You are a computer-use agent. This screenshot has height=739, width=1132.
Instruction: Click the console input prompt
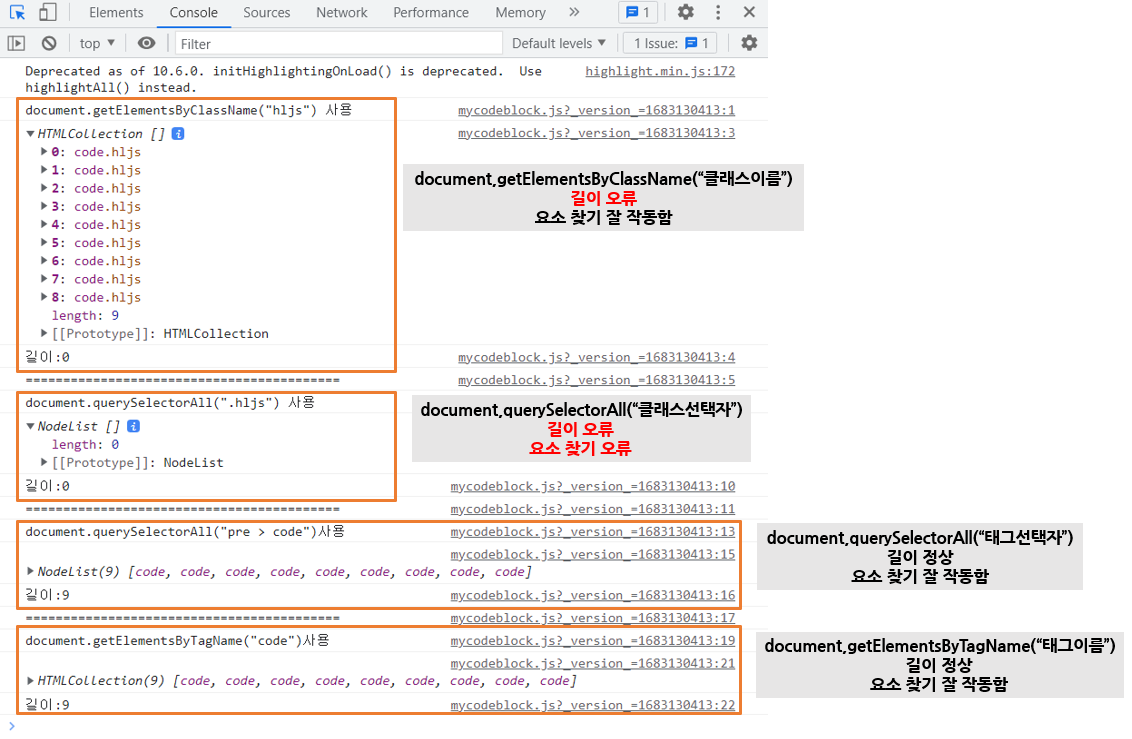point(383,726)
